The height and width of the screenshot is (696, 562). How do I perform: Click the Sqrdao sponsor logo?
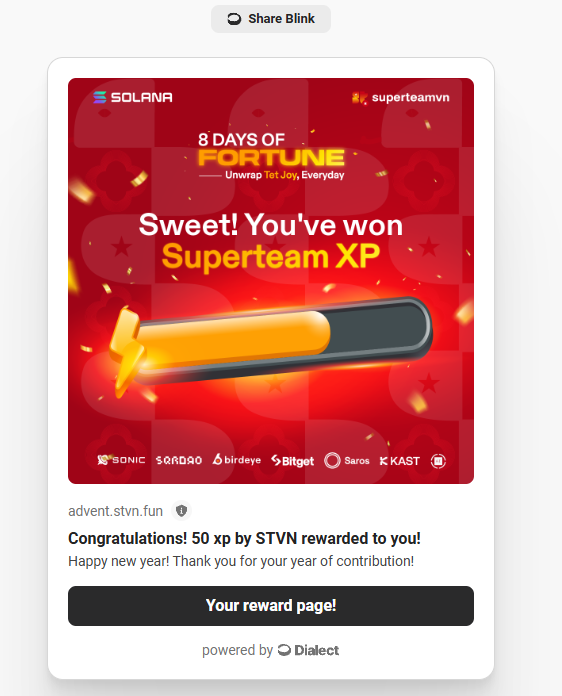[178, 460]
